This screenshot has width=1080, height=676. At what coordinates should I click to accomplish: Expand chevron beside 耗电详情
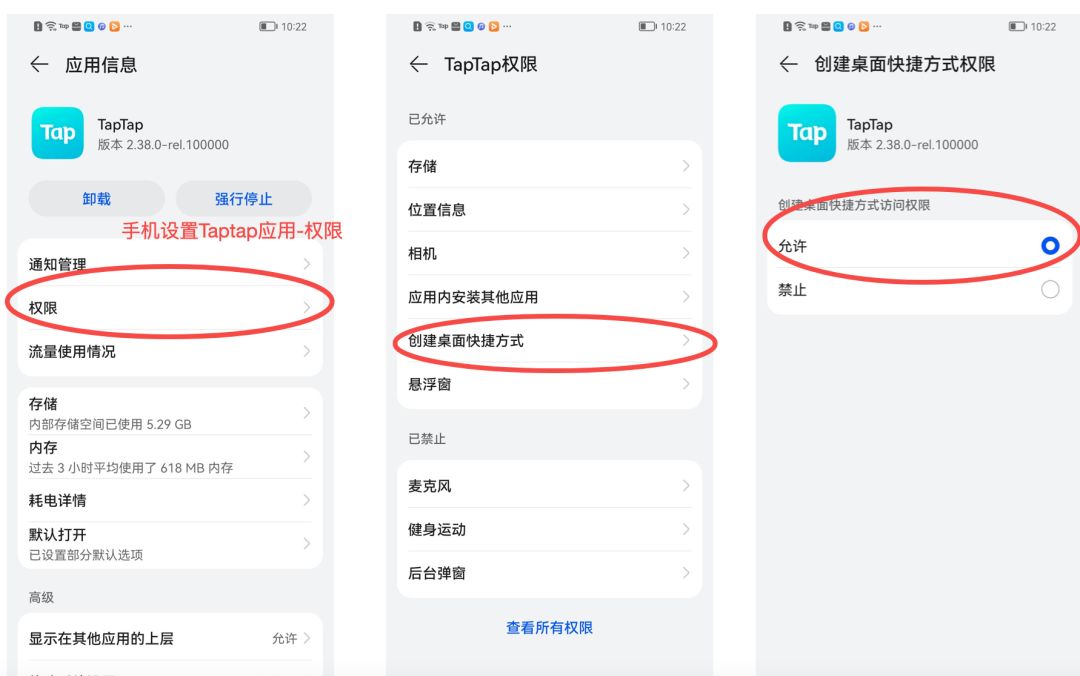click(x=307, y=500)
